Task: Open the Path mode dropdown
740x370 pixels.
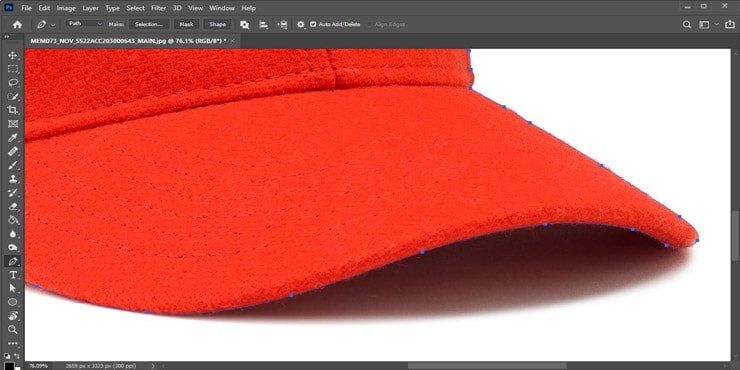Action: (x=85, y=24)
